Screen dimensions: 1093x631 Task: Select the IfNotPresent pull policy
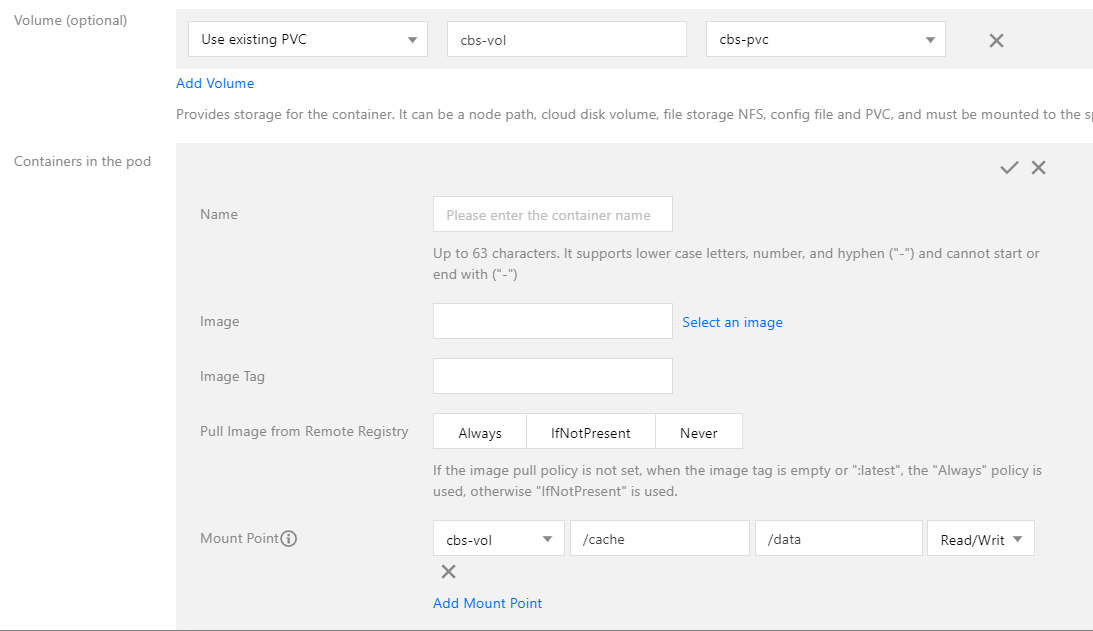591,433
